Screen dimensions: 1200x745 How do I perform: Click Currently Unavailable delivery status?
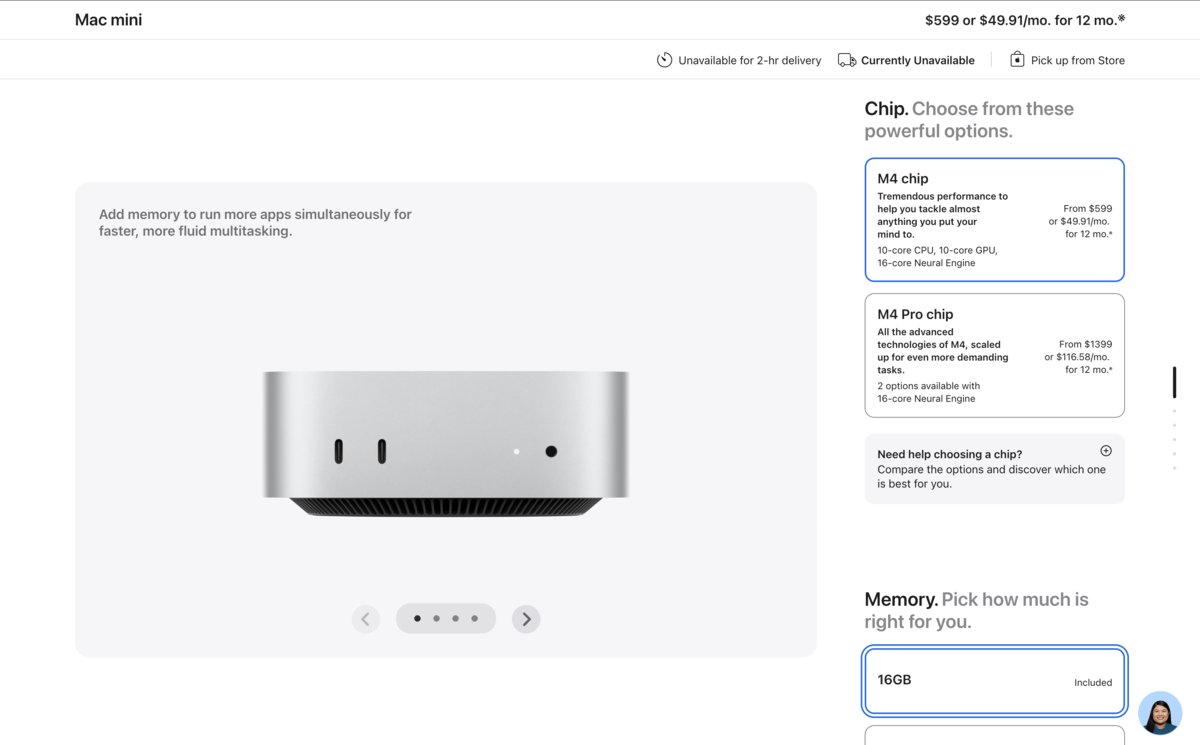(x=917, y=60)
